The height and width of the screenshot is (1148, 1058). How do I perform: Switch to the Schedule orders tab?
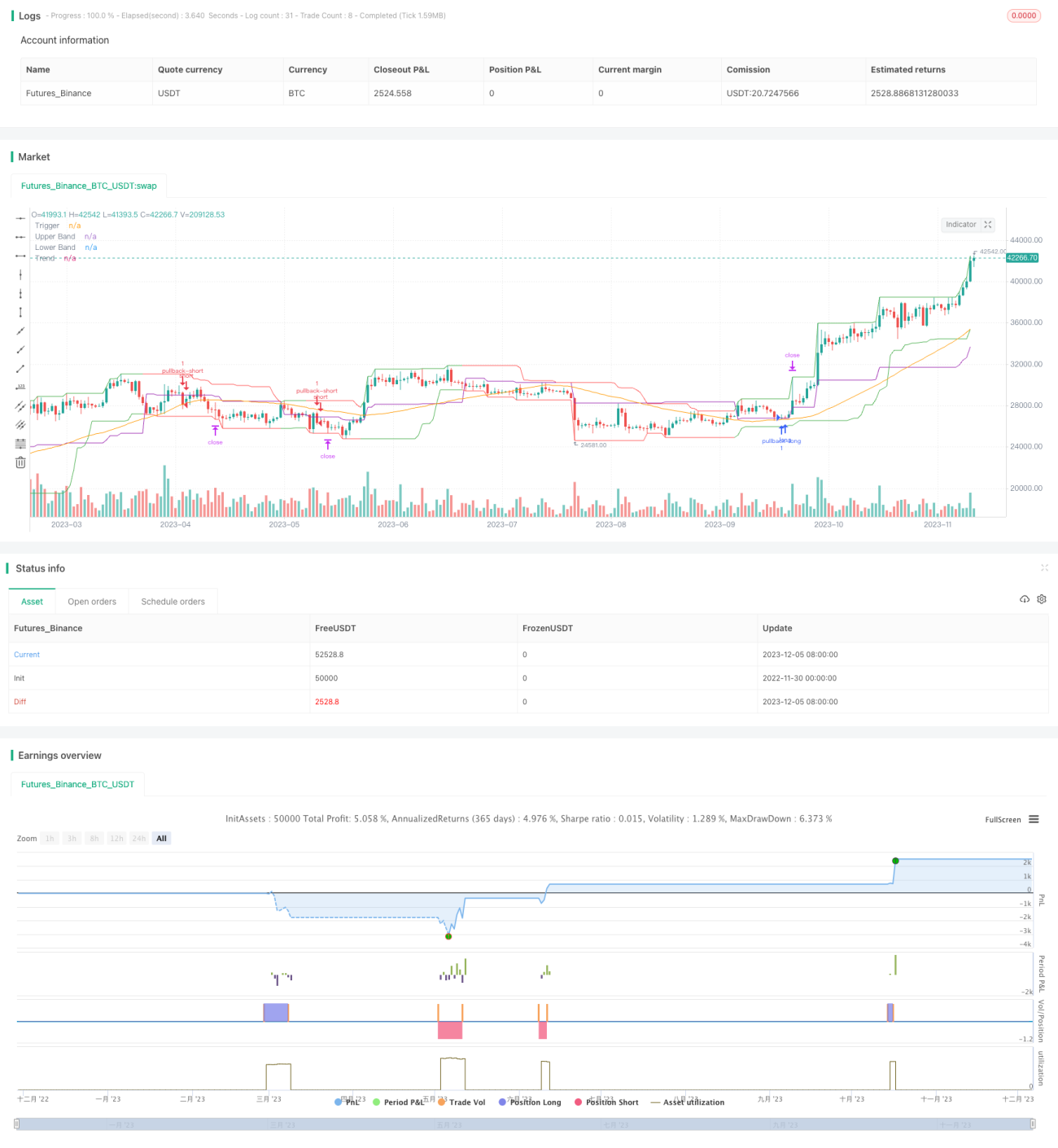tap(173, 602)
